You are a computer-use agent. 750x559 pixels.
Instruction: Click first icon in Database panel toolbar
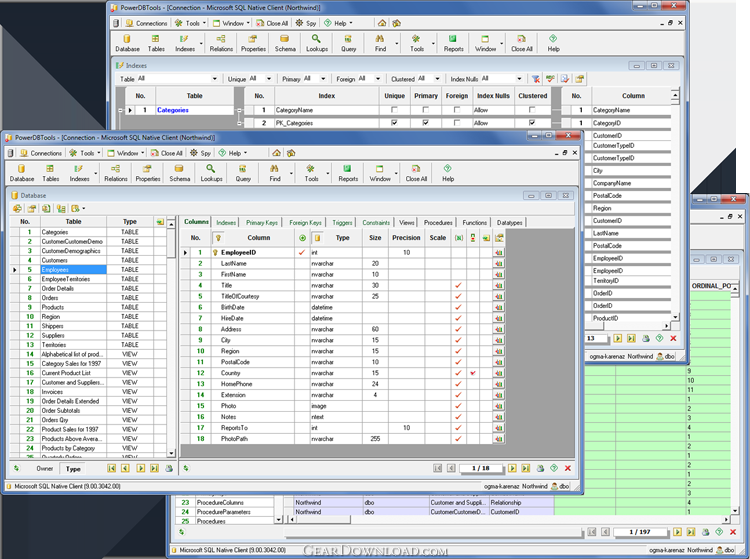[x=17, y=208]
